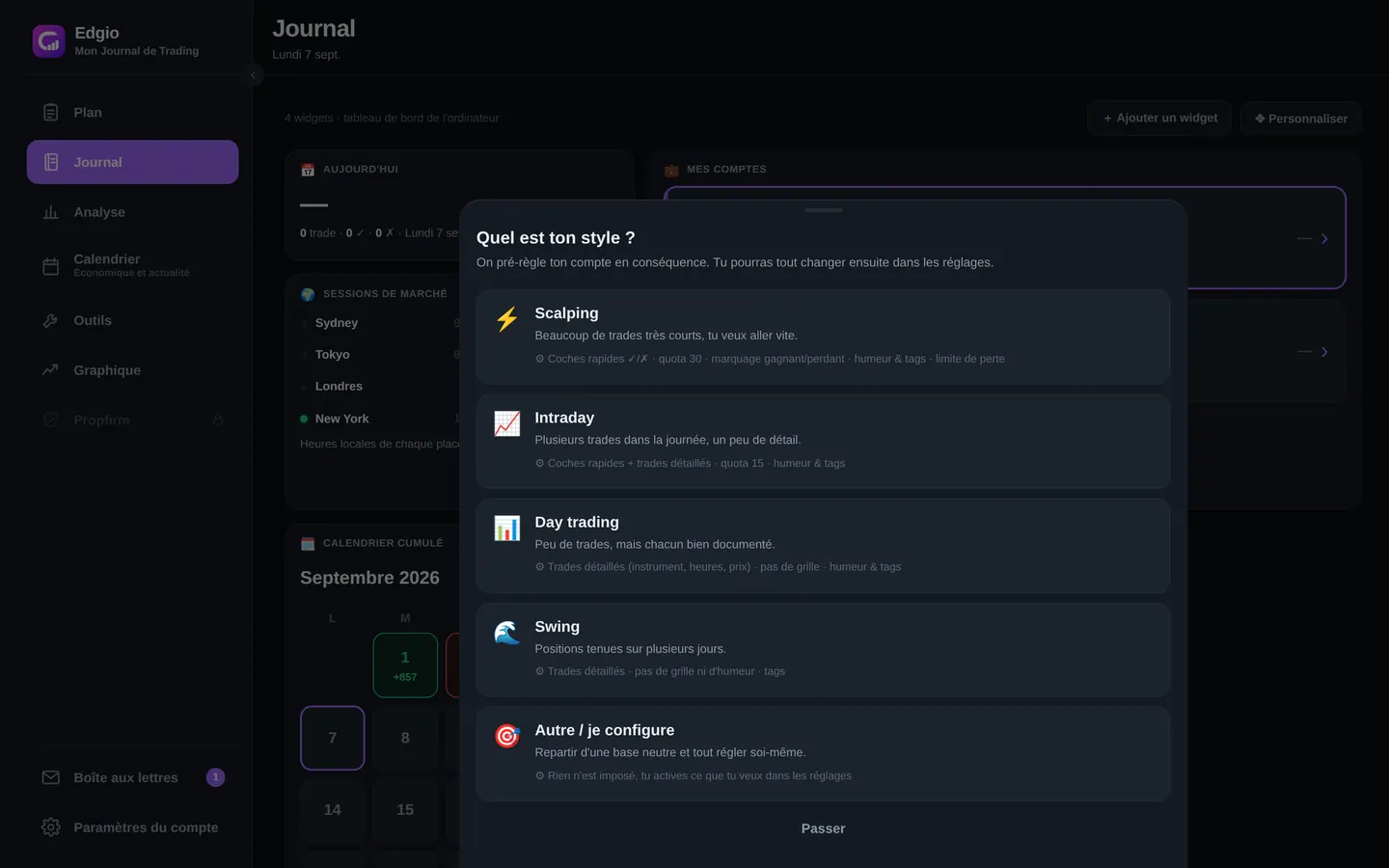Click Passer to skip style selection
The image size is (1389, 868).
tap(823, 828)
